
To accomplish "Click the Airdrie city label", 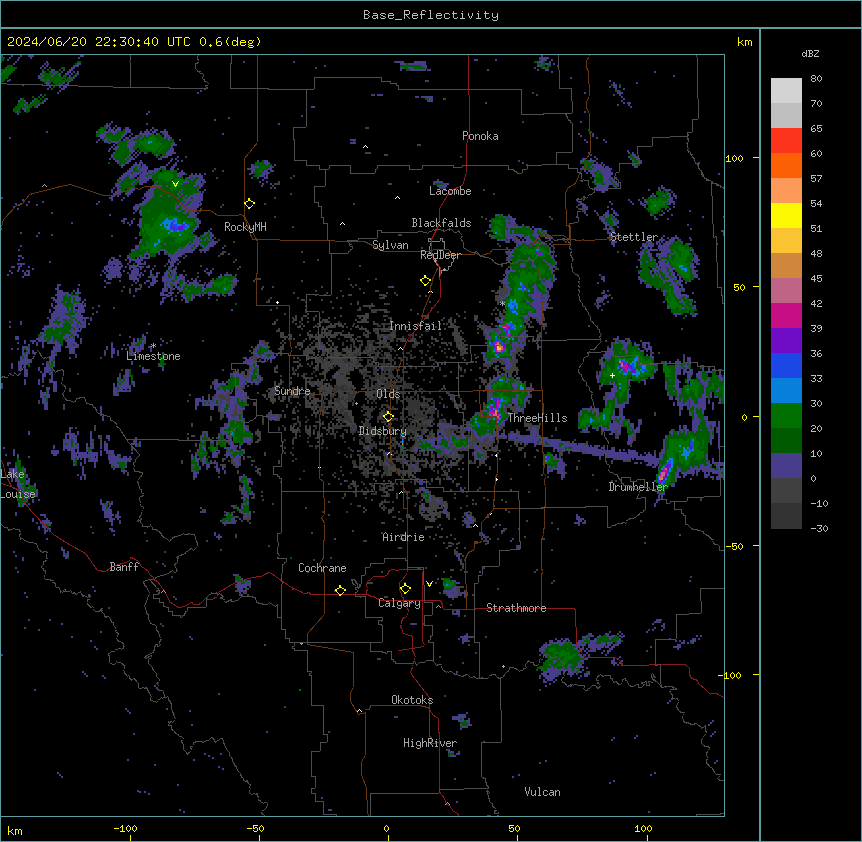I will pyautogui.click(x=404, y=537).
